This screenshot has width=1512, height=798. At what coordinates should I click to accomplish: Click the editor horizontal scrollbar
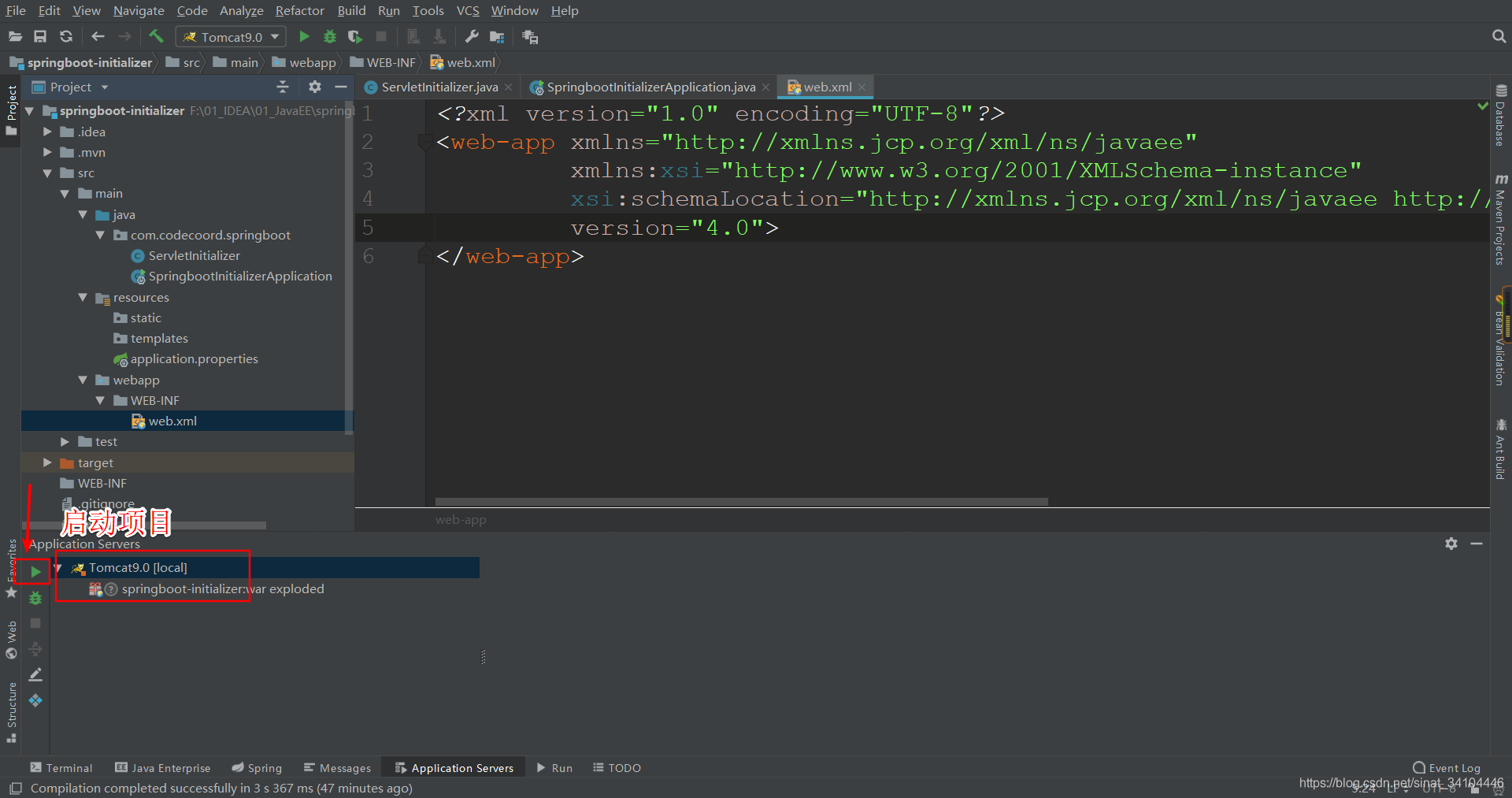coord(741,502)
